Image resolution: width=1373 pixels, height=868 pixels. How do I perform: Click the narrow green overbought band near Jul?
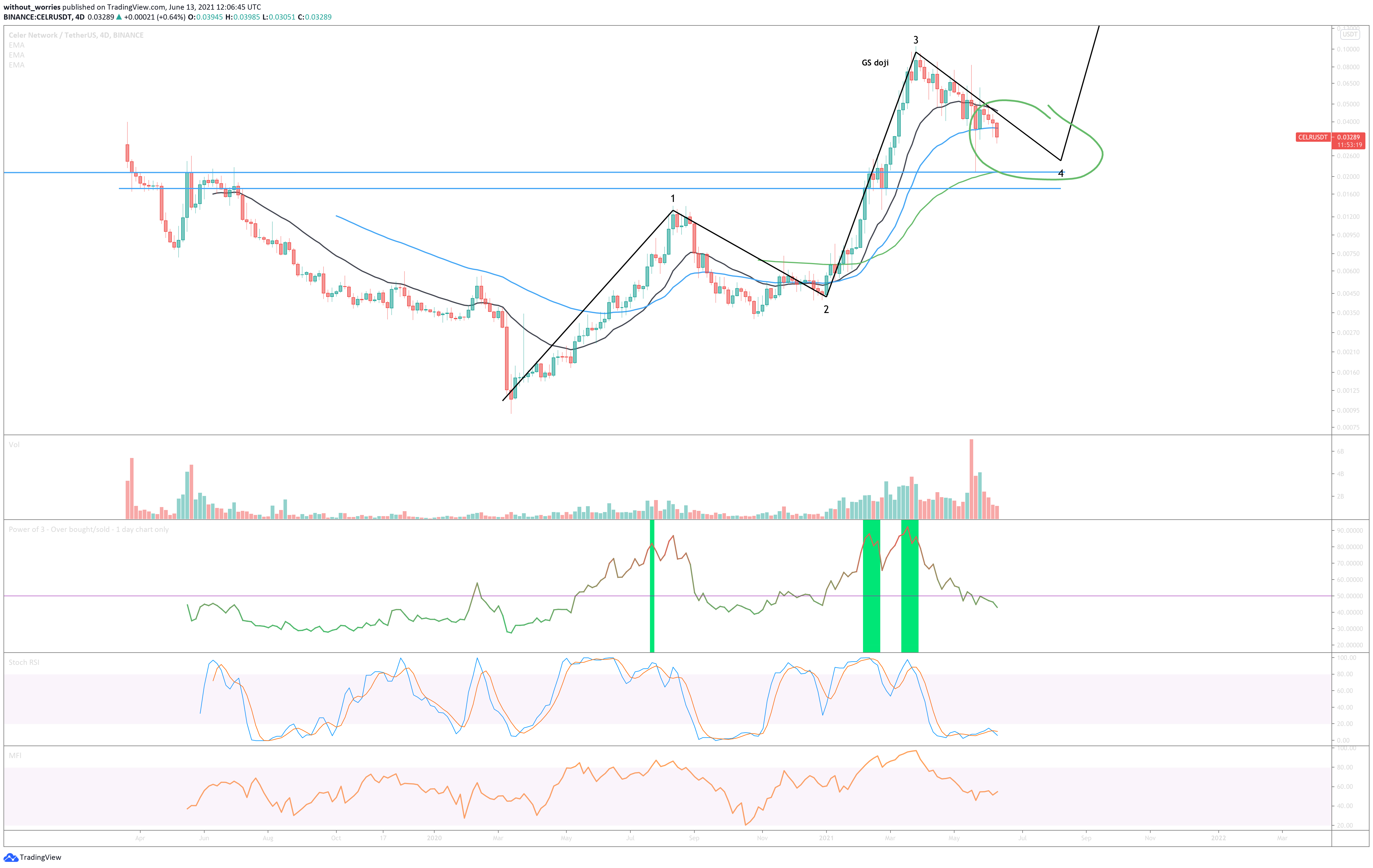[652, 586]
